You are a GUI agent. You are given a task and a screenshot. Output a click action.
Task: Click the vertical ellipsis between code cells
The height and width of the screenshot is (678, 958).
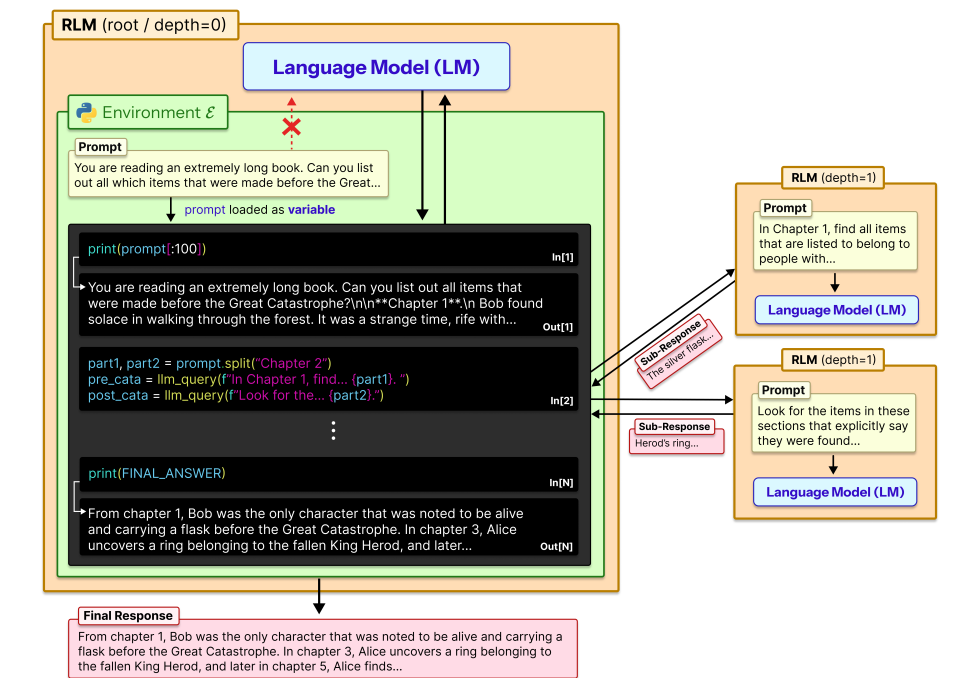click(x=333, y=430)
